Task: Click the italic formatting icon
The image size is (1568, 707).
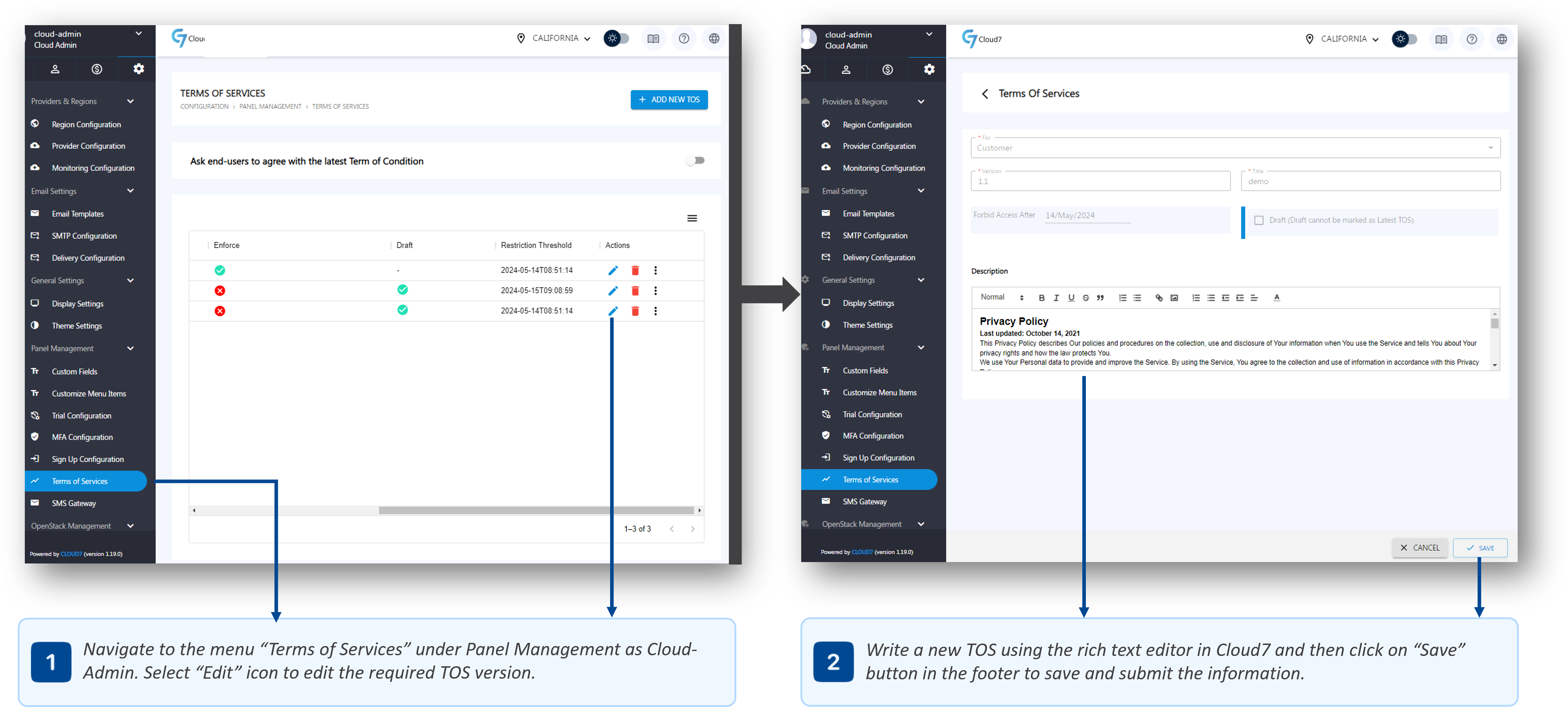Action: [1056, 298]
